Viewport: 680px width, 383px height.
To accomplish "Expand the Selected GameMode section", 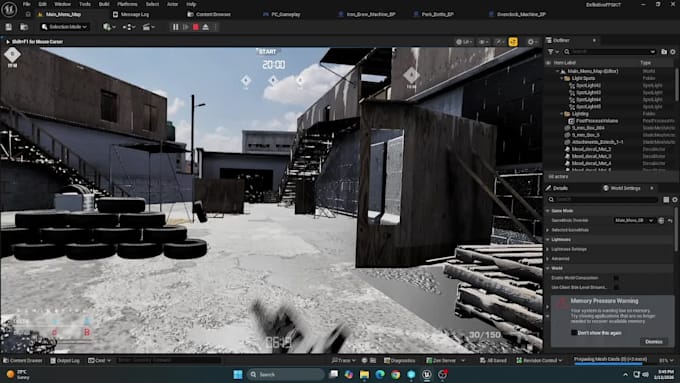I will (548, 230).
